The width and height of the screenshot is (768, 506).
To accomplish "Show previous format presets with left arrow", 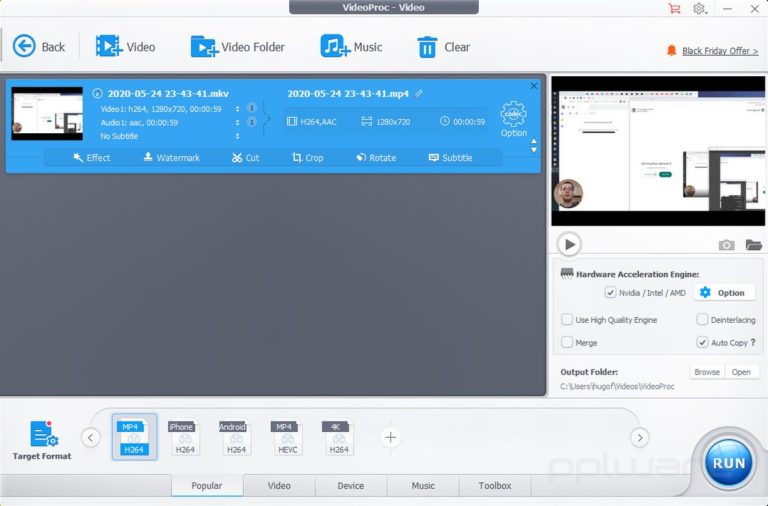I will pyautogui.click(x=91, y=437).
